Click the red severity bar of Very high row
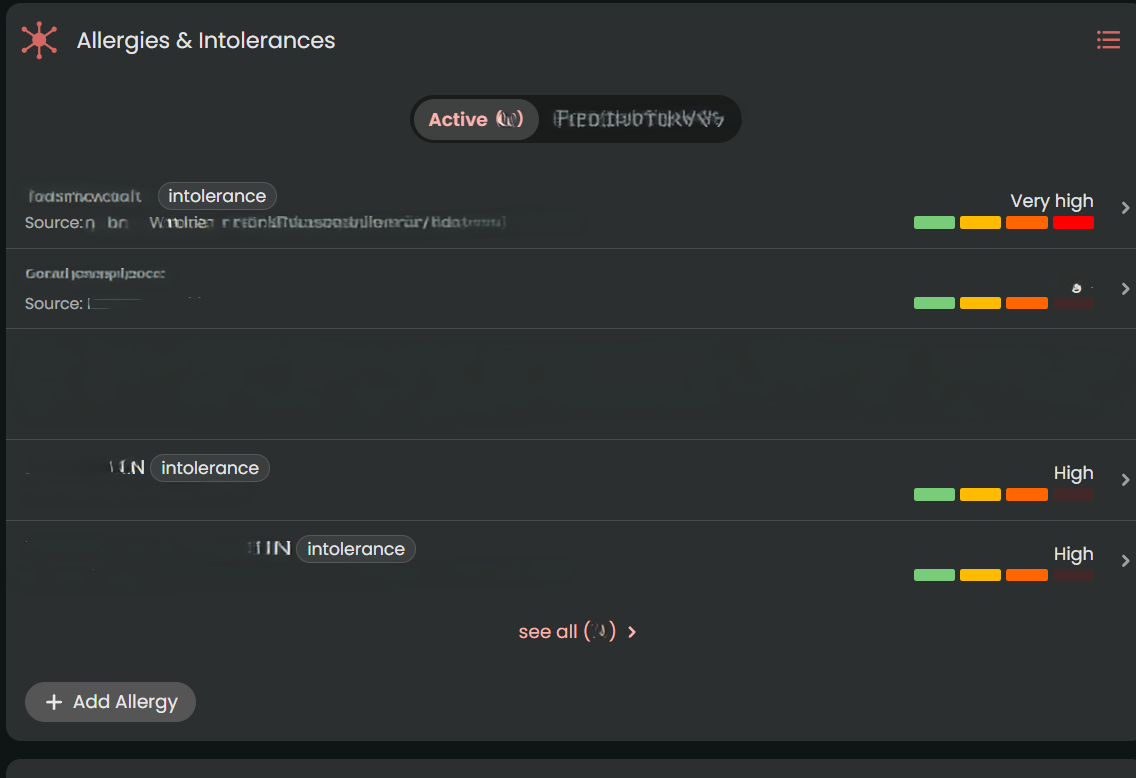This screenshot has height=778, width=1136. (1073, 222)
